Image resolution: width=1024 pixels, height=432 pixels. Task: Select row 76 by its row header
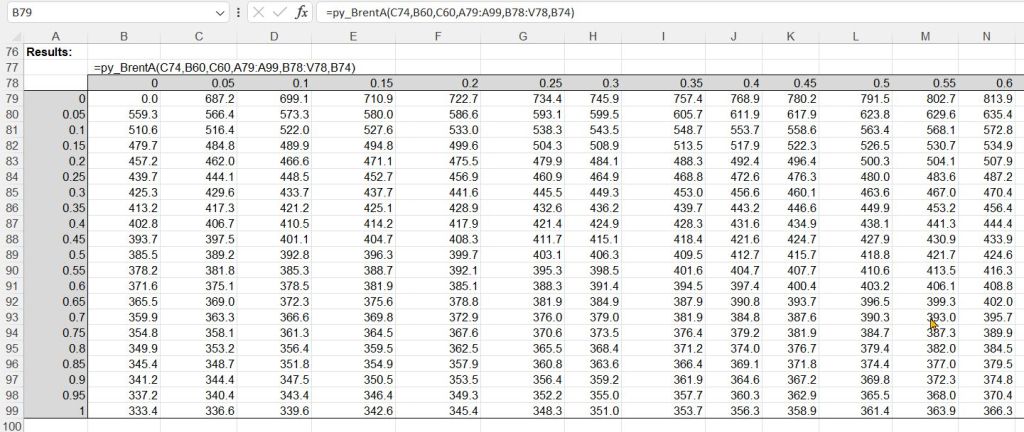click(11, 51)
